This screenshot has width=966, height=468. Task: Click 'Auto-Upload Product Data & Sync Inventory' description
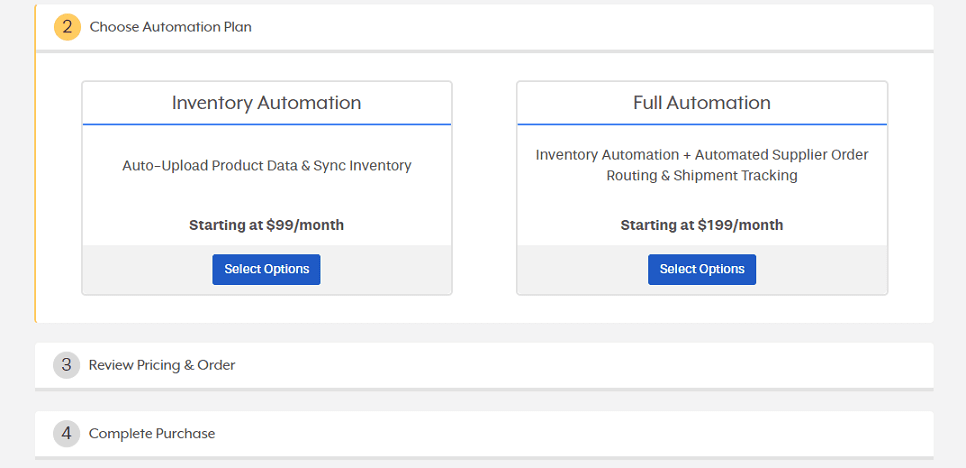click(x=267, y=165)
